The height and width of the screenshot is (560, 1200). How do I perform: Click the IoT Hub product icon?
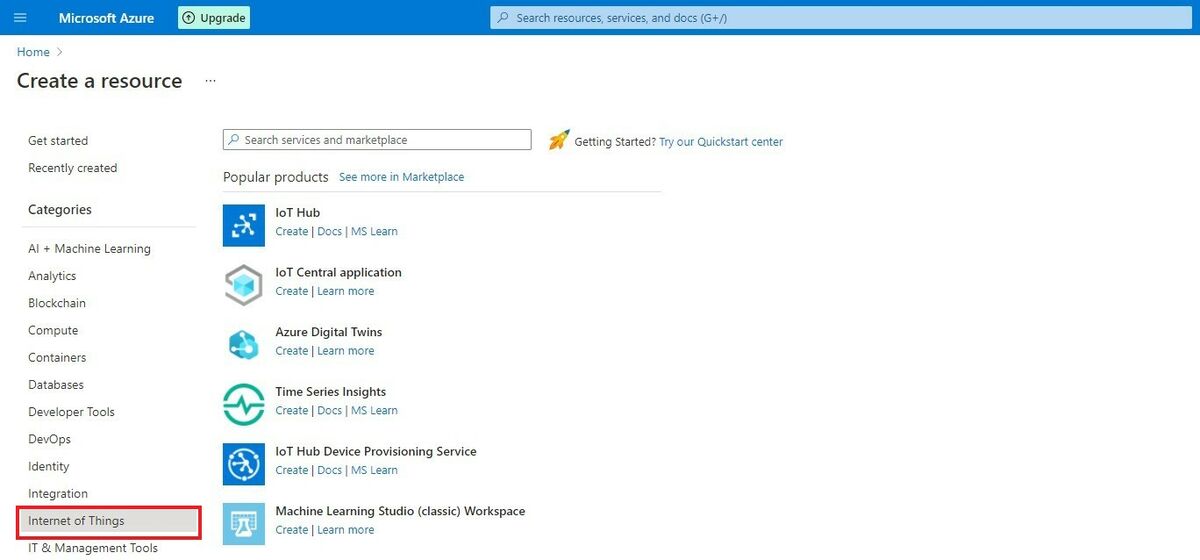pyautogui.click(x=243, y=225)
